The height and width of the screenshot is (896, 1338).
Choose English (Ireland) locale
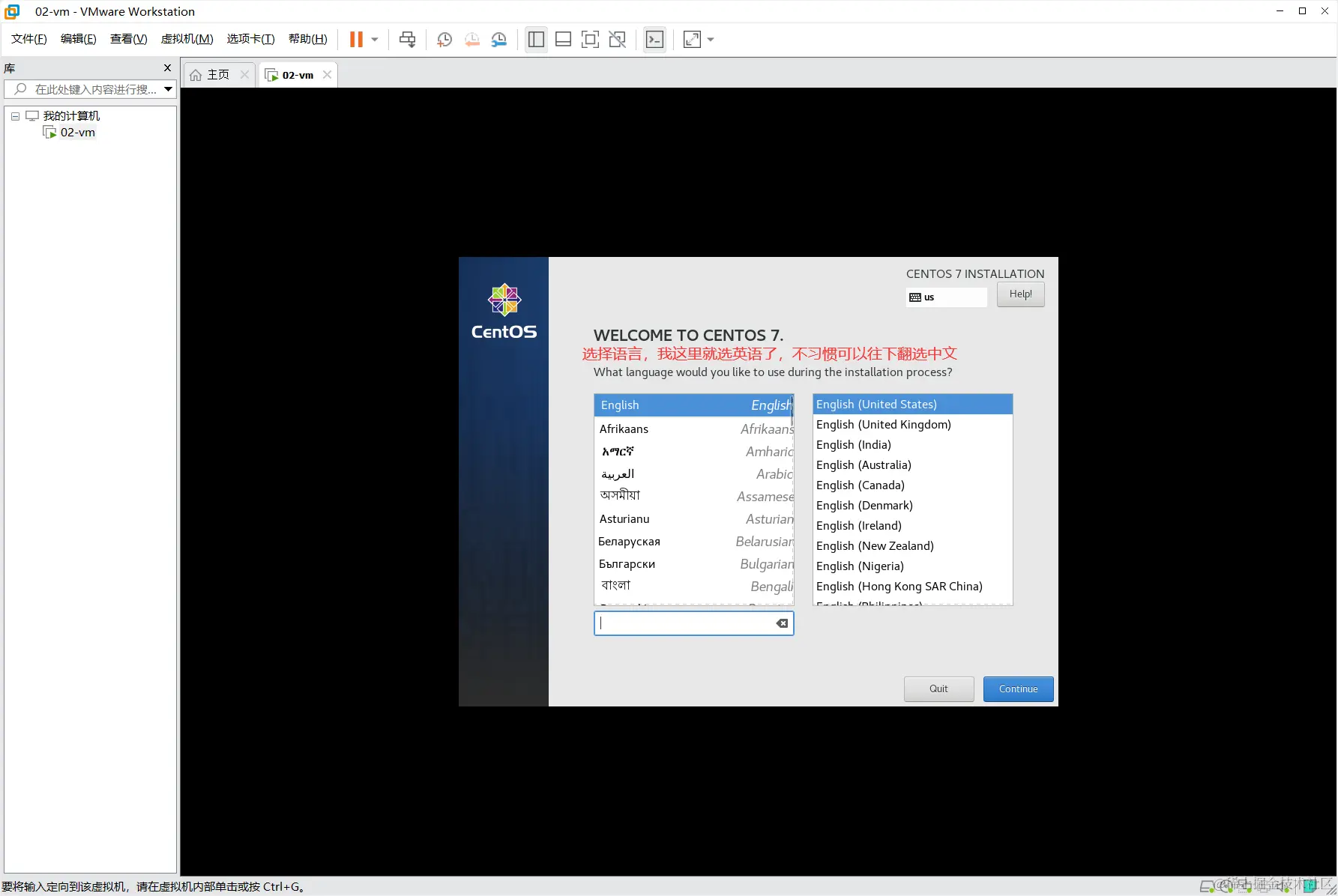(x=913, y=526)
